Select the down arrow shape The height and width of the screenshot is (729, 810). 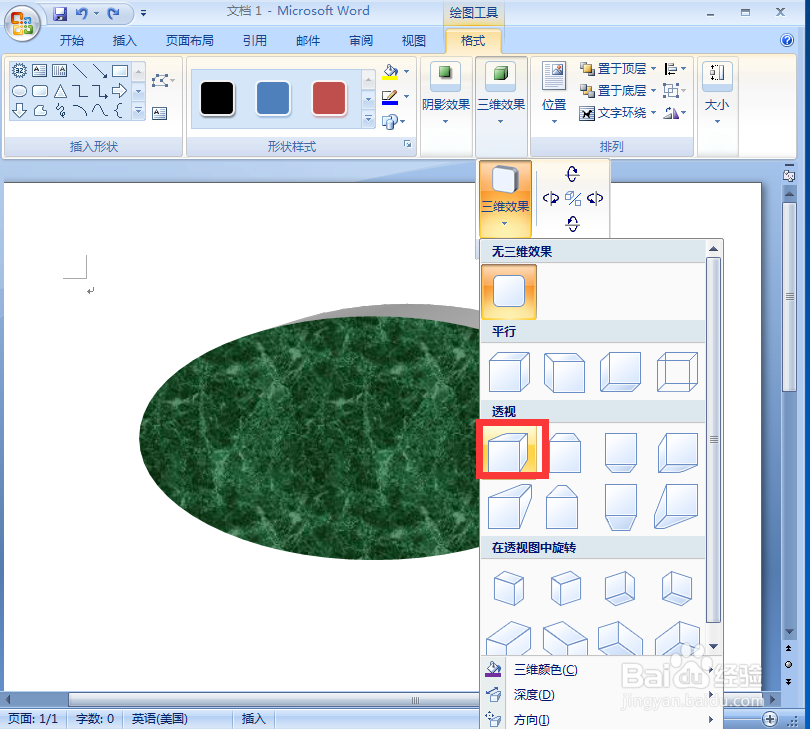tap(19, 110)
